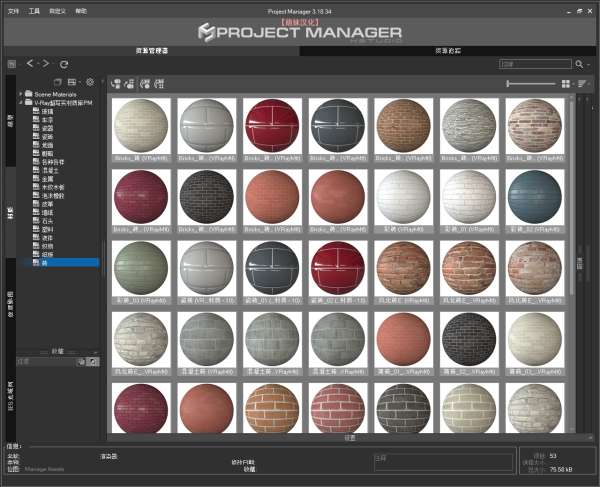The image size is (600, 487).
Task: Open the sort order icon
Action: [582, 84]
